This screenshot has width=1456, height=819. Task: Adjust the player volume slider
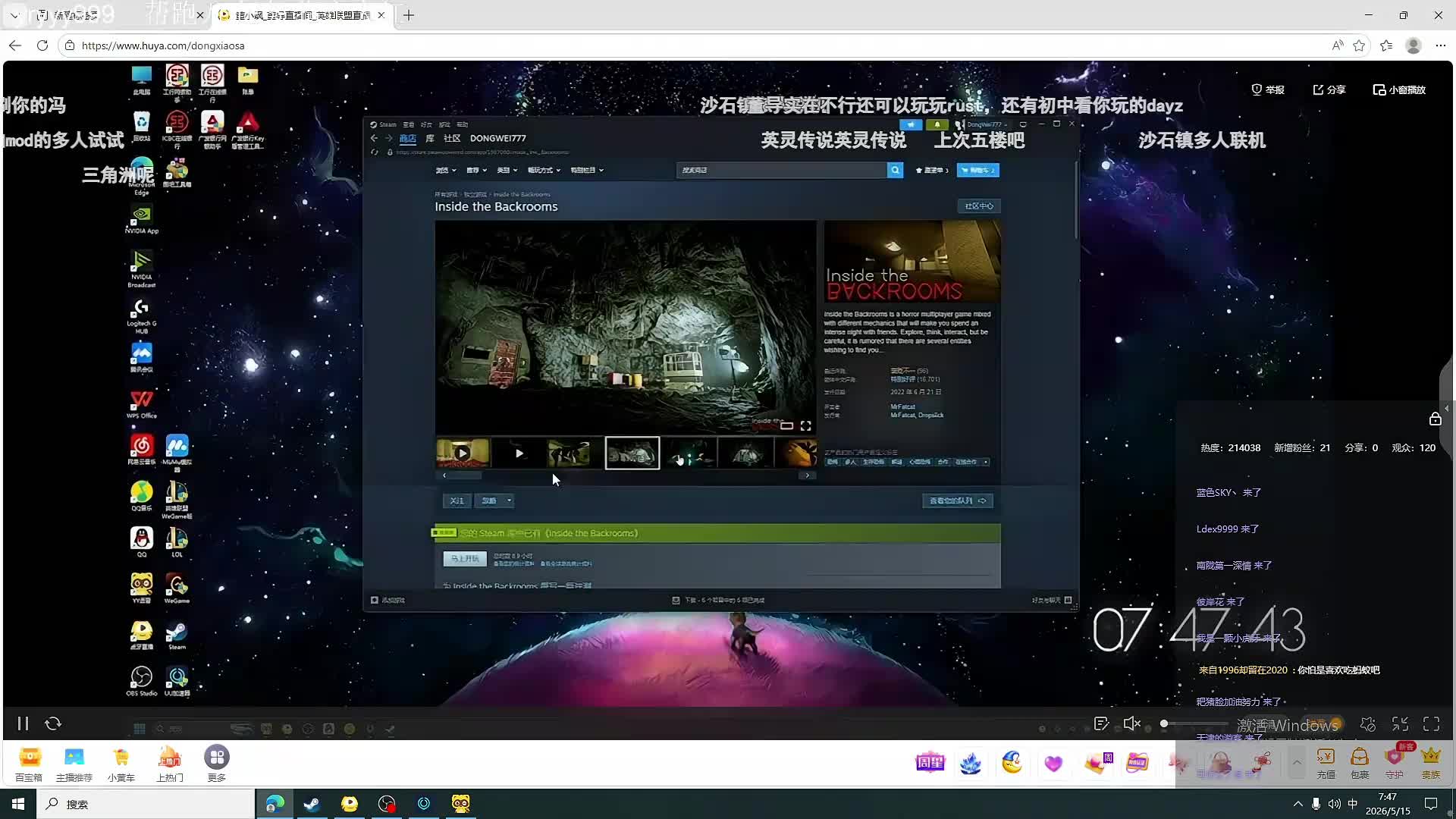[x=1194, y=723]
